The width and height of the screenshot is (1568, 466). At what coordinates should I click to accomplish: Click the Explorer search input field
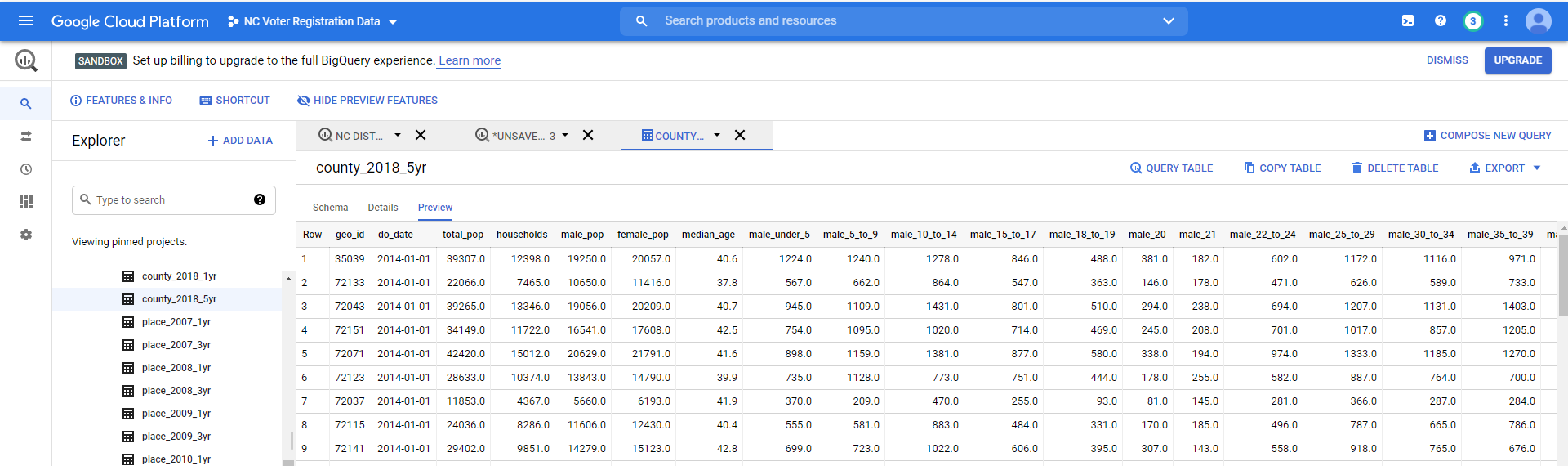click(x=171, y=200)
